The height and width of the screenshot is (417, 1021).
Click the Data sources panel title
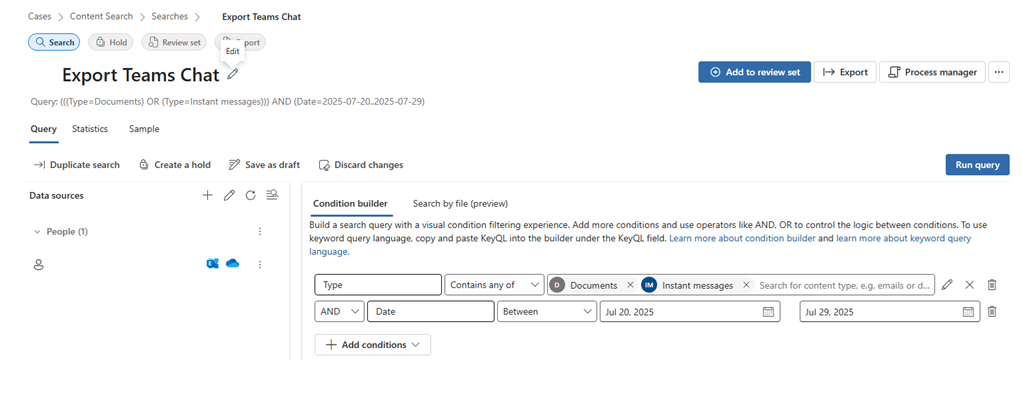tap(57, 195)
